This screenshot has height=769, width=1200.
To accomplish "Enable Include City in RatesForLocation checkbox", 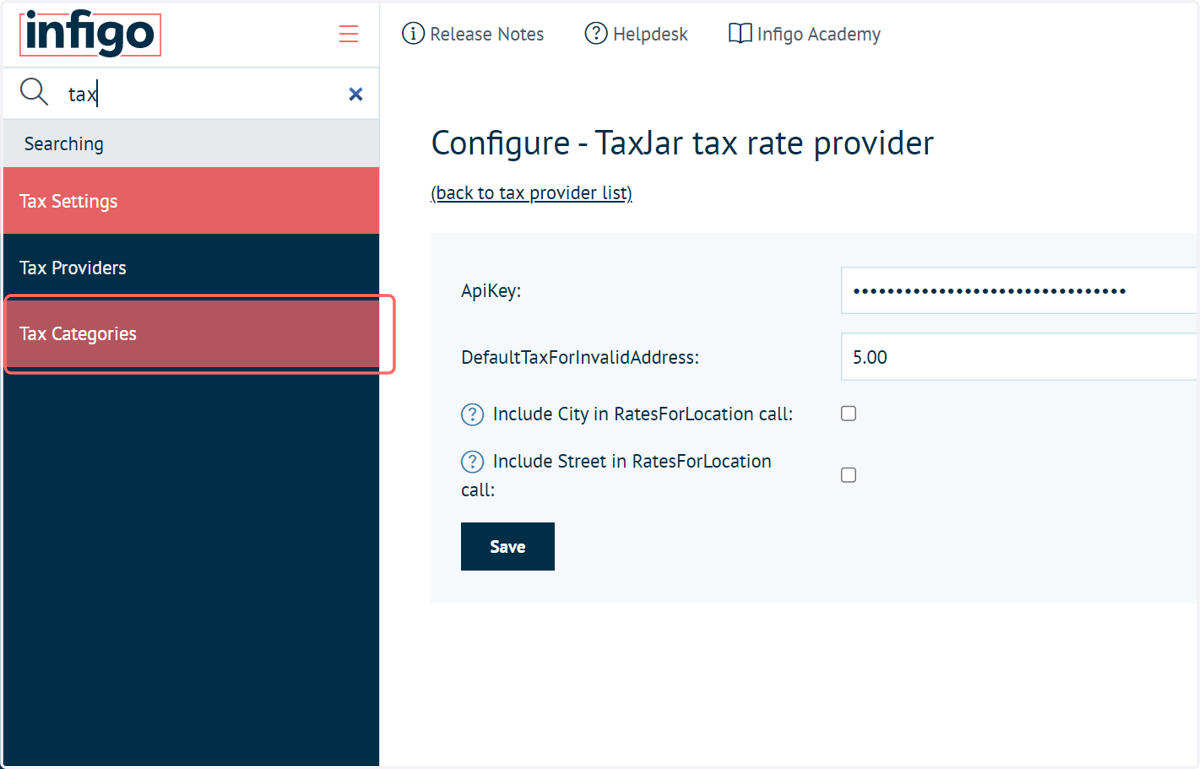I will pos(849,413).
